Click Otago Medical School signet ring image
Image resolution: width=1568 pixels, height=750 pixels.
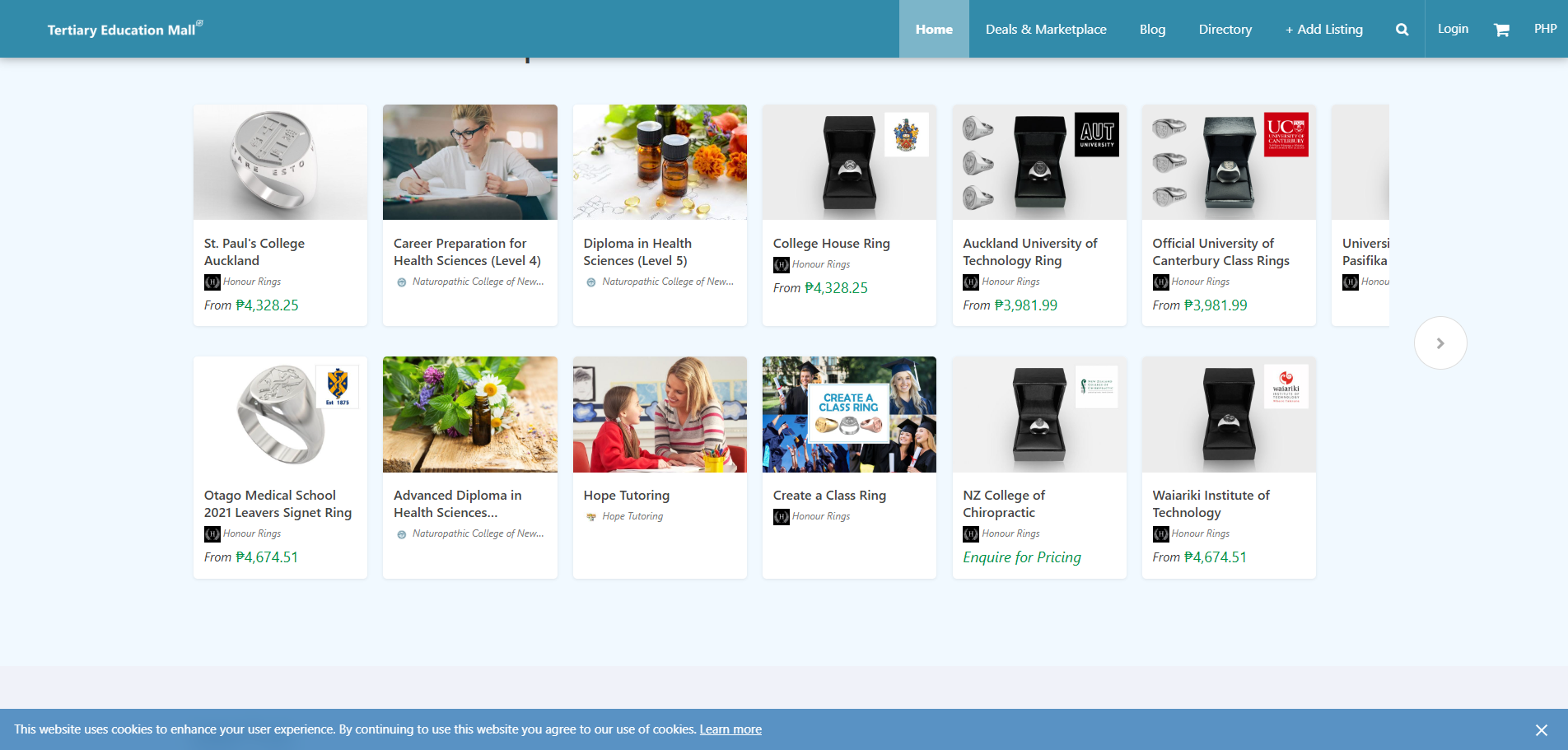[280, 414]
